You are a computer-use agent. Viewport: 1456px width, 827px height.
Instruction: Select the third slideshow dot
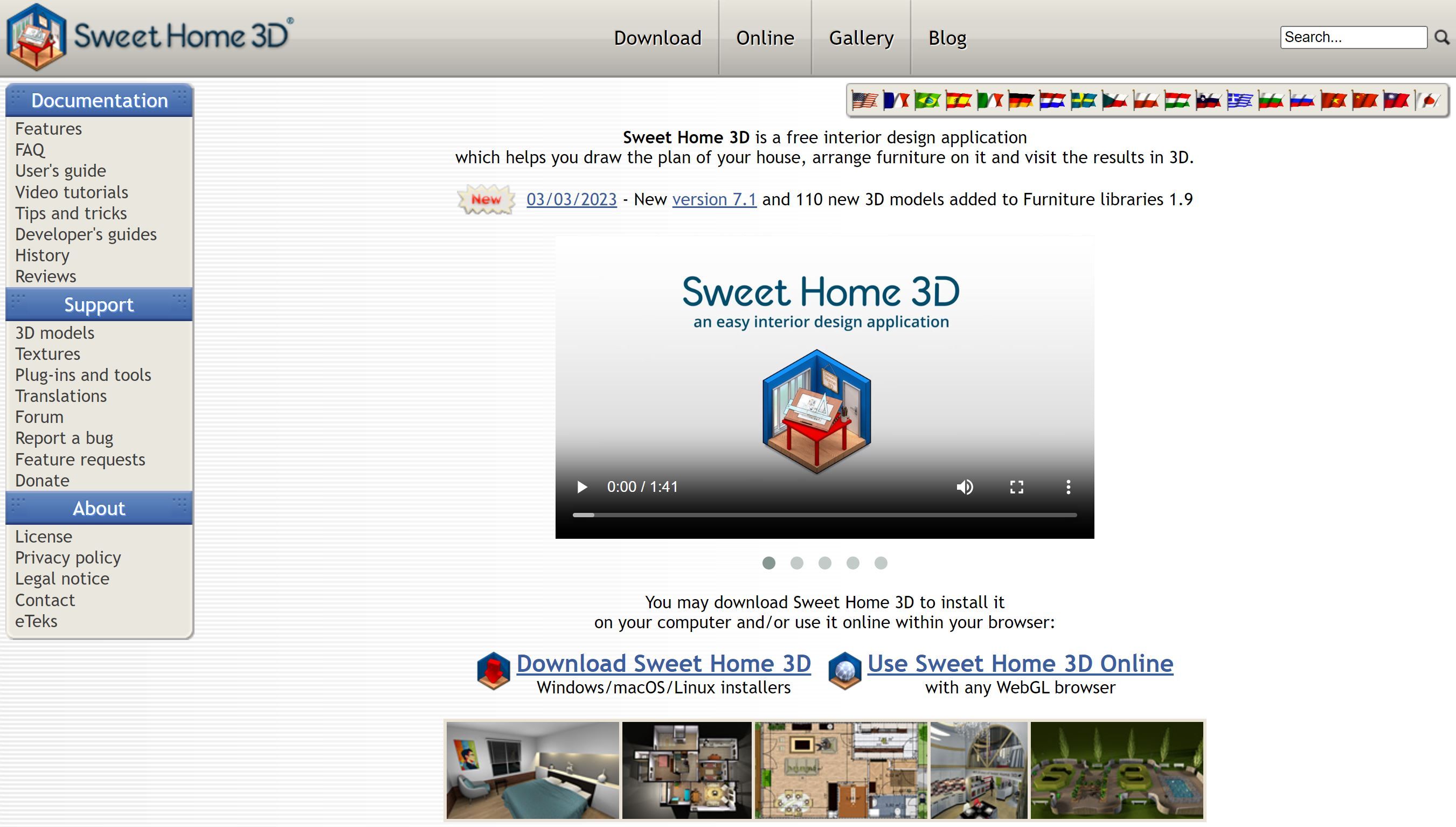point(824,563)
